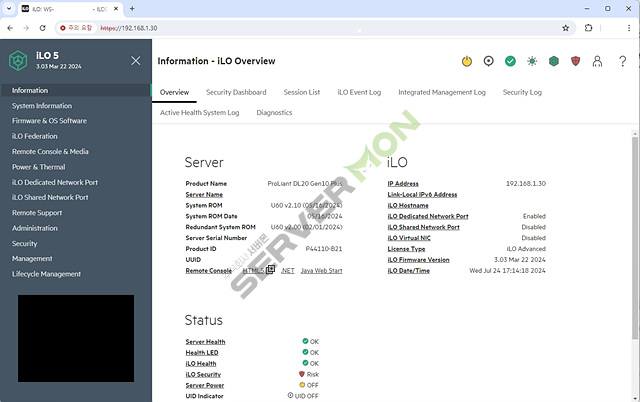640x402 pixels.
Task: Open the help question mark
Action: tap(622, 61)
